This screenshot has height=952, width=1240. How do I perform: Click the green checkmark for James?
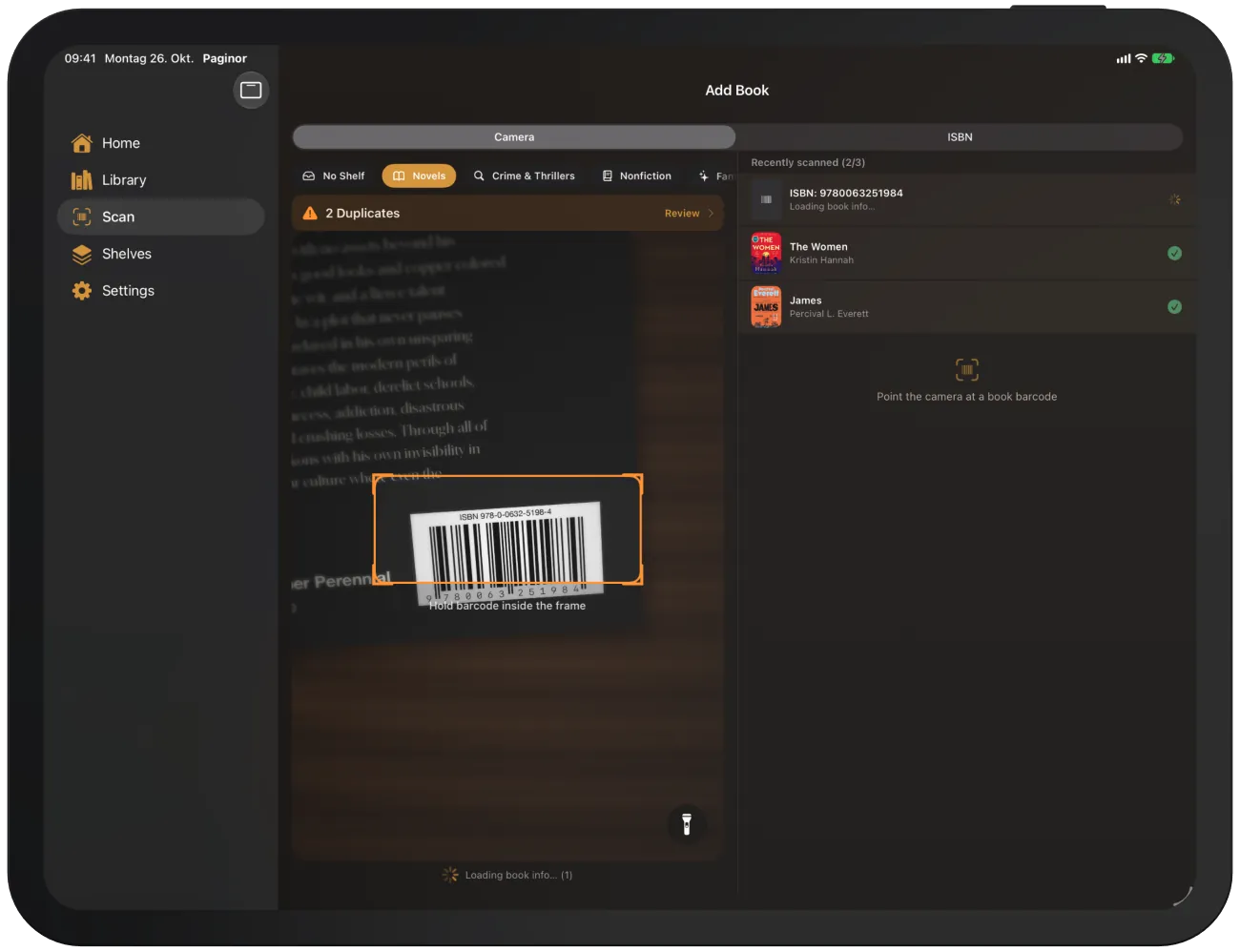click(1175, 307)
